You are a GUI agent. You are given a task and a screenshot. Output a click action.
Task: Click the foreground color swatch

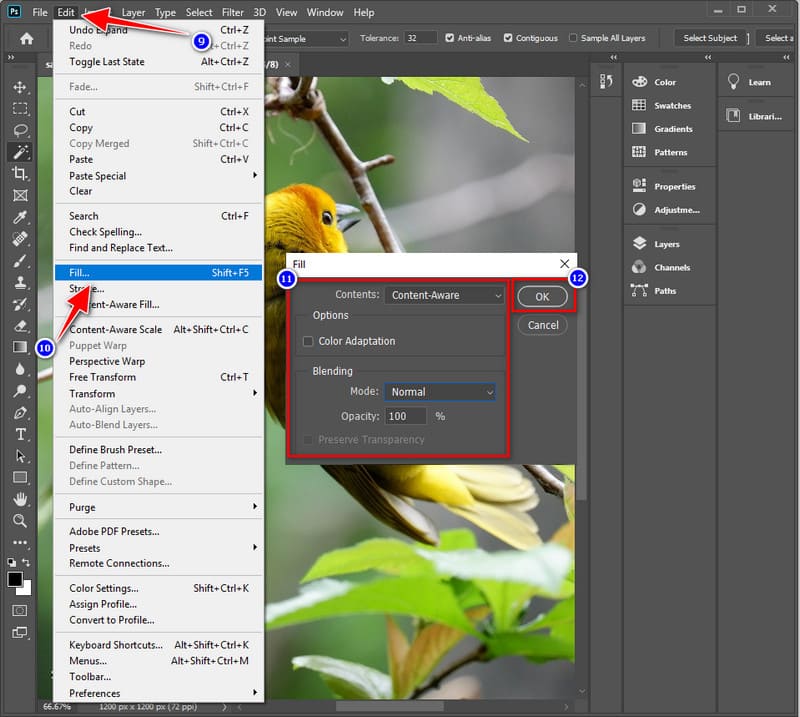(15, 579)
